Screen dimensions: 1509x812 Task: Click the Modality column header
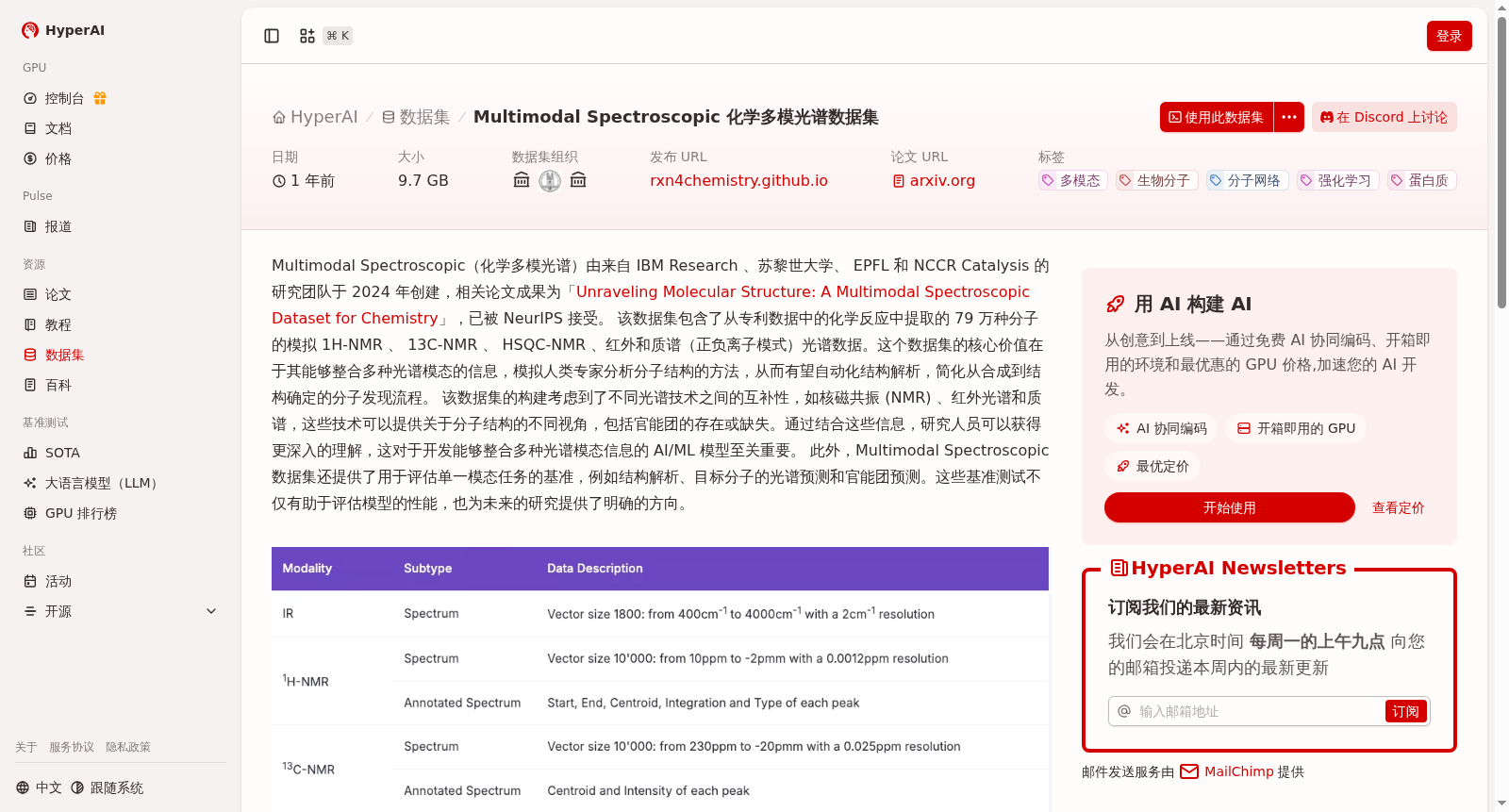pyautogui.click(x=307, y=569)
